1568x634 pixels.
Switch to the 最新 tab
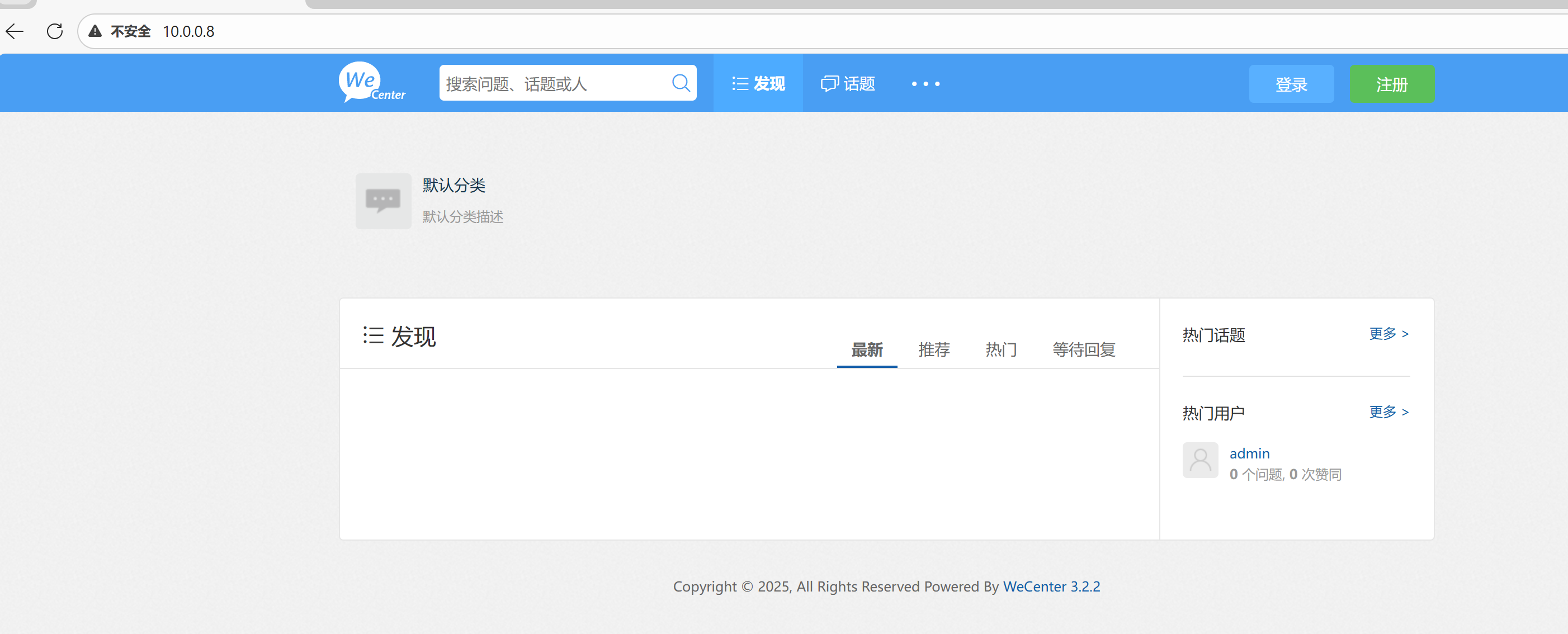[867, 350]
